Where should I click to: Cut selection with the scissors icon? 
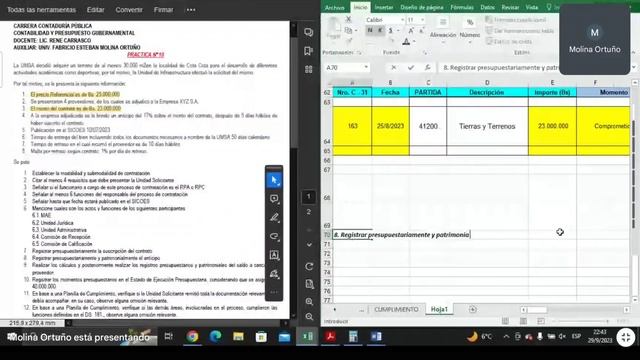(348, 19)
